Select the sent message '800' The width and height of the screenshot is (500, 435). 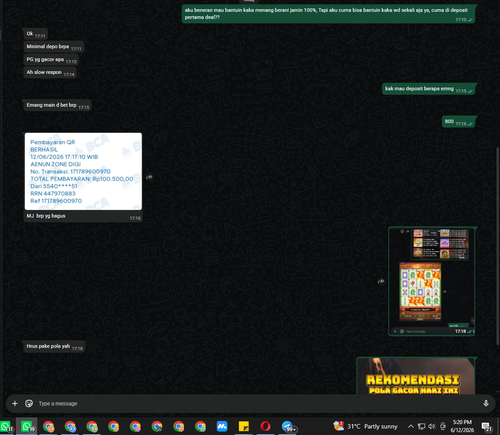[458, 122]
